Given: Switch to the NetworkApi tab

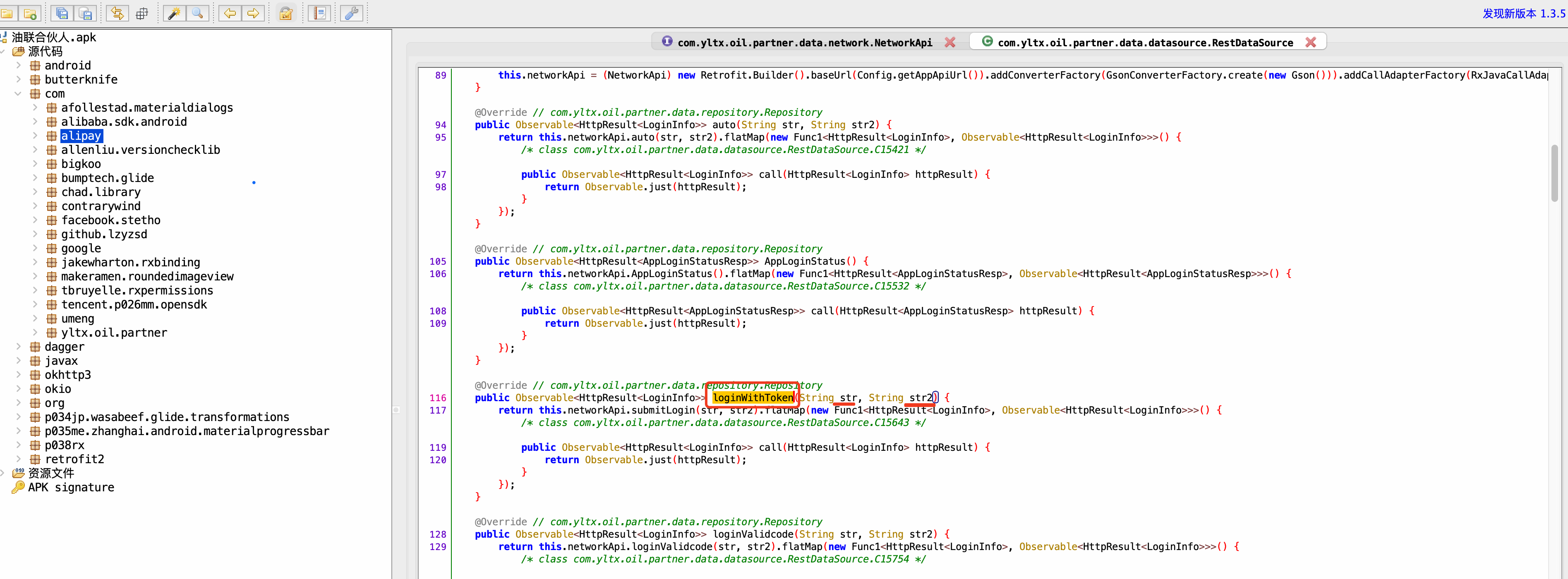Looking at the screenshot, I should [x=804, y=43].
